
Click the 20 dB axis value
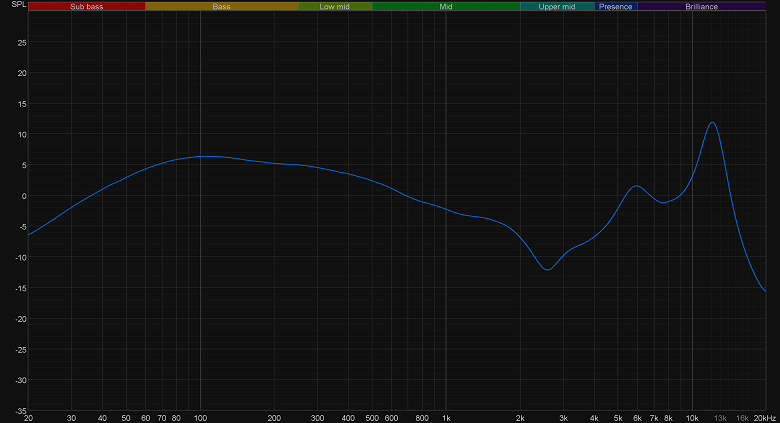click(22, 73)
